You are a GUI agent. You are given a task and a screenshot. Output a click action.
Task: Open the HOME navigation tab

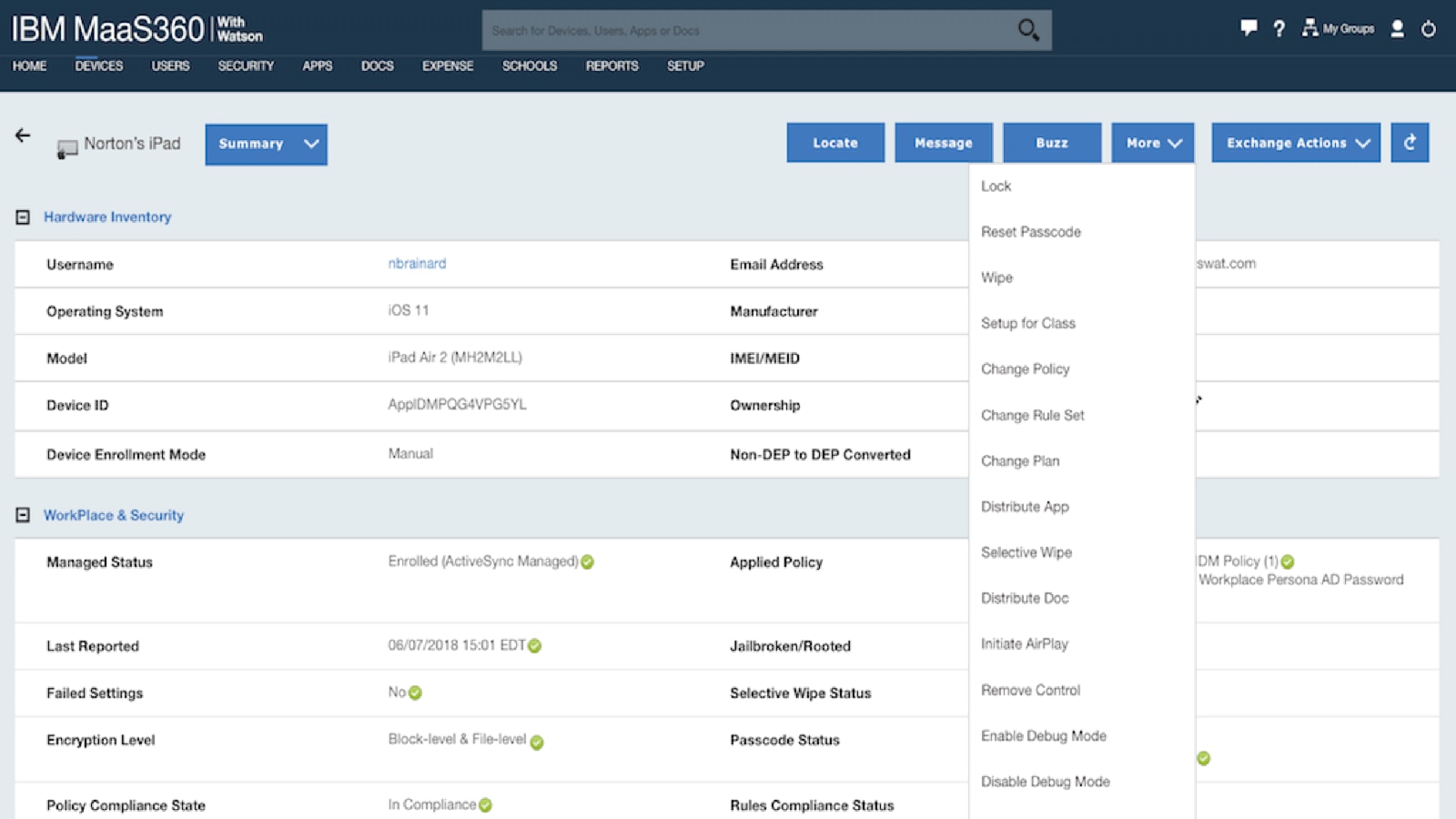pos(29,66)
